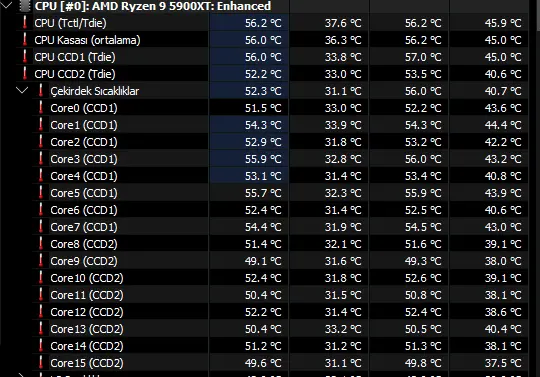The image size is (540, 377).
Task: Select the CPU CCD2 (Tdie) label
Action: tap(75, 74)
